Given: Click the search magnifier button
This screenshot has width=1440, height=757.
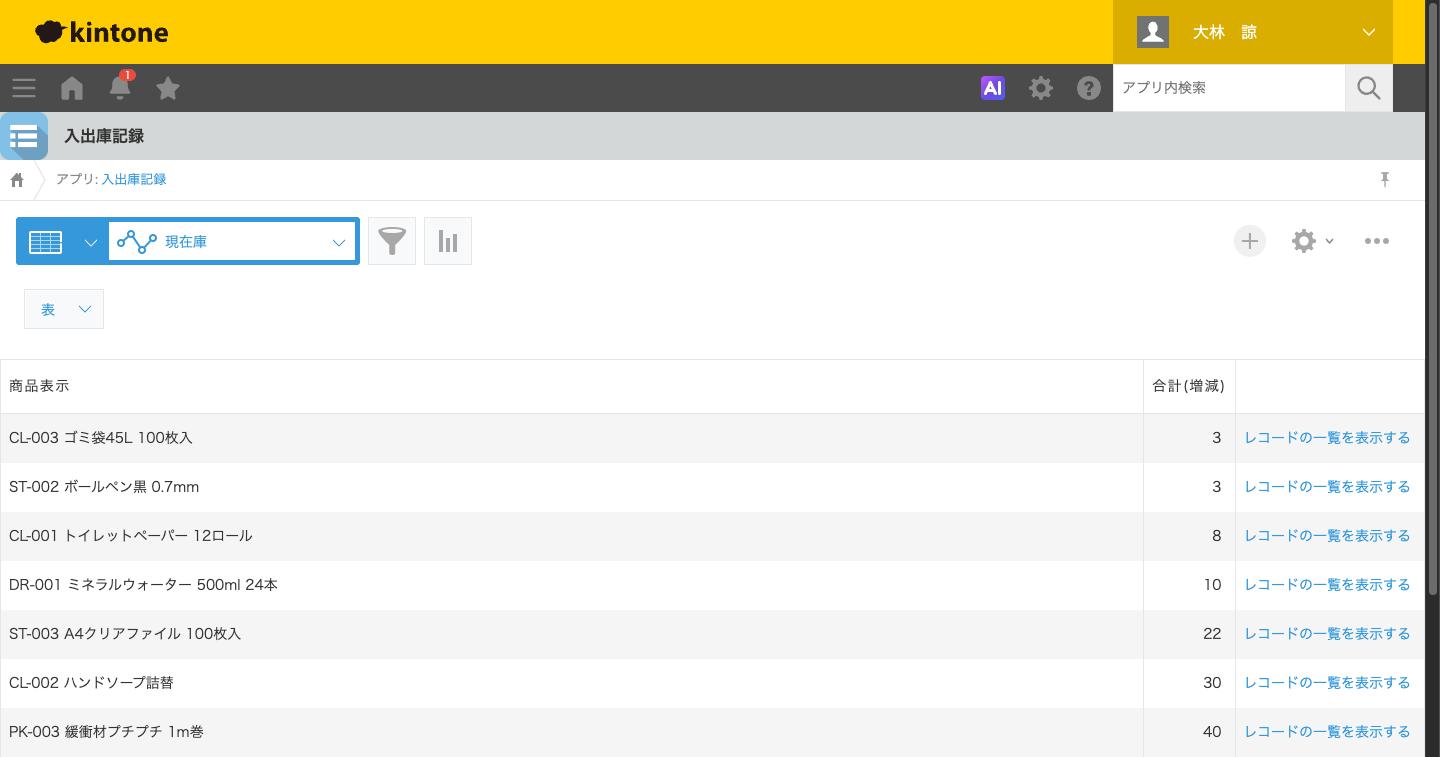Looking at the screenshot, I should (1369, 88).
